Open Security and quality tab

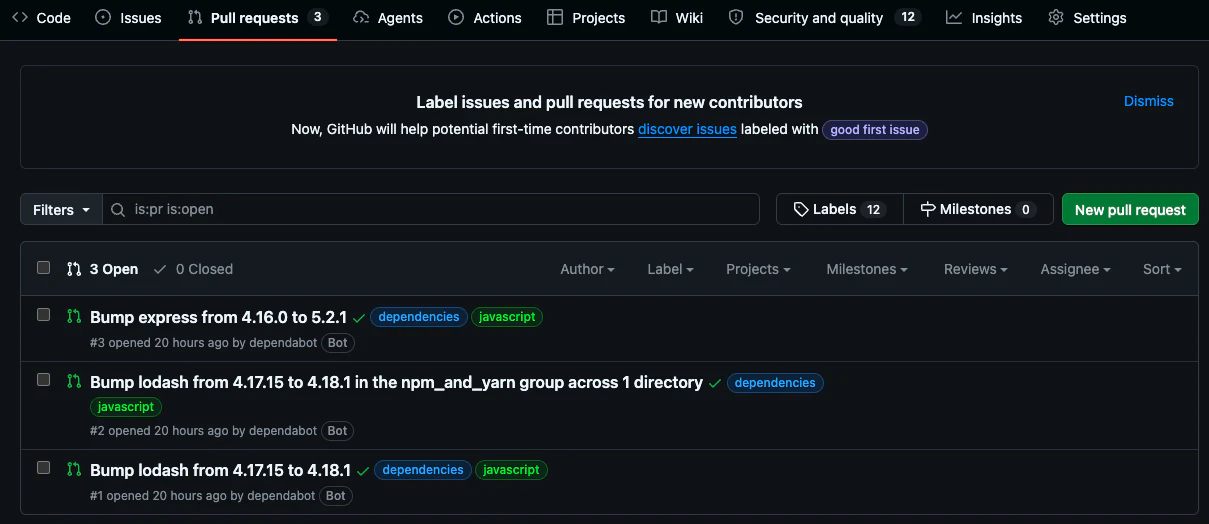pyautogui.click(x=824, y=18)
